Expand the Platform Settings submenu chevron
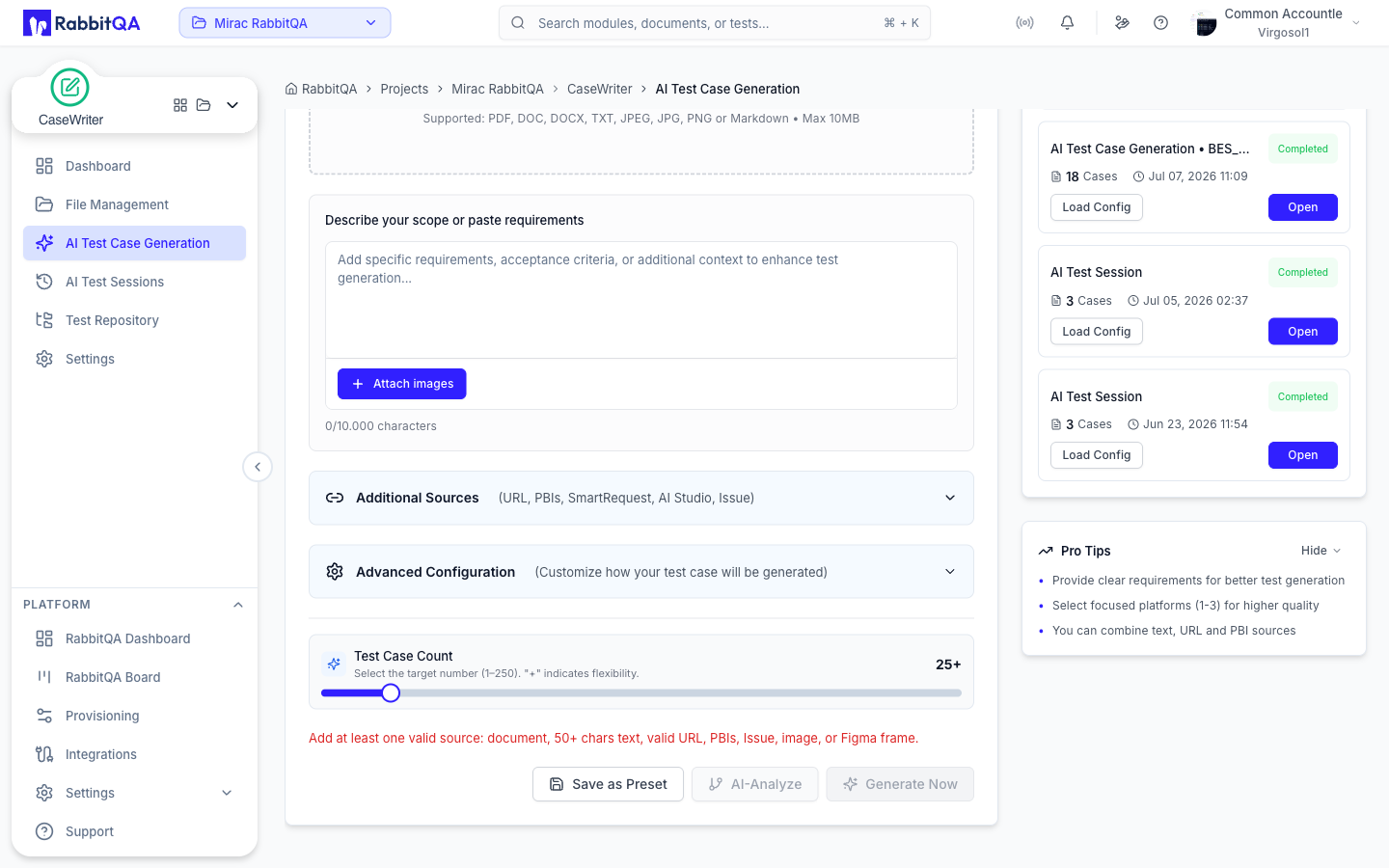 [227, 793]
